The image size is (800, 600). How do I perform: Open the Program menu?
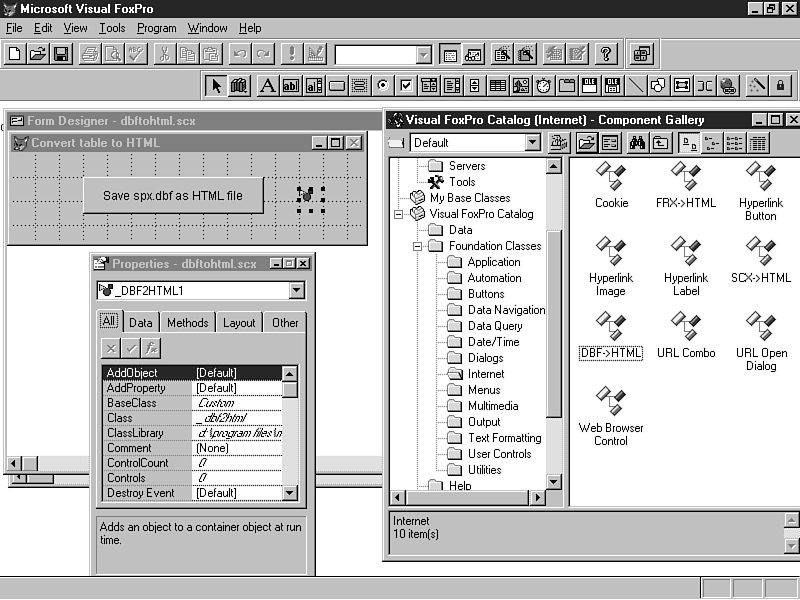pos(156,28)
